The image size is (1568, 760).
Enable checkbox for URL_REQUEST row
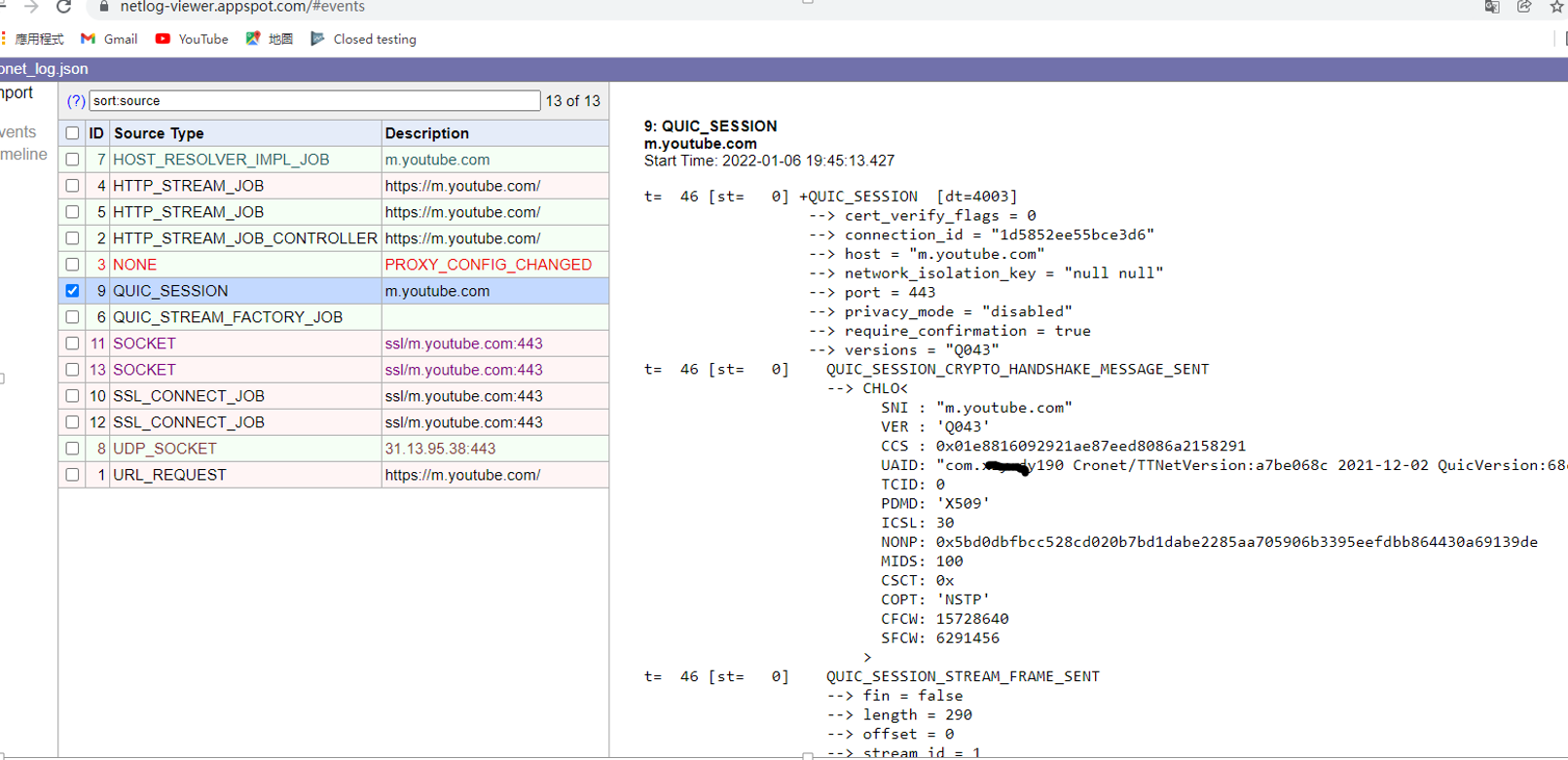tap(72, 475)
